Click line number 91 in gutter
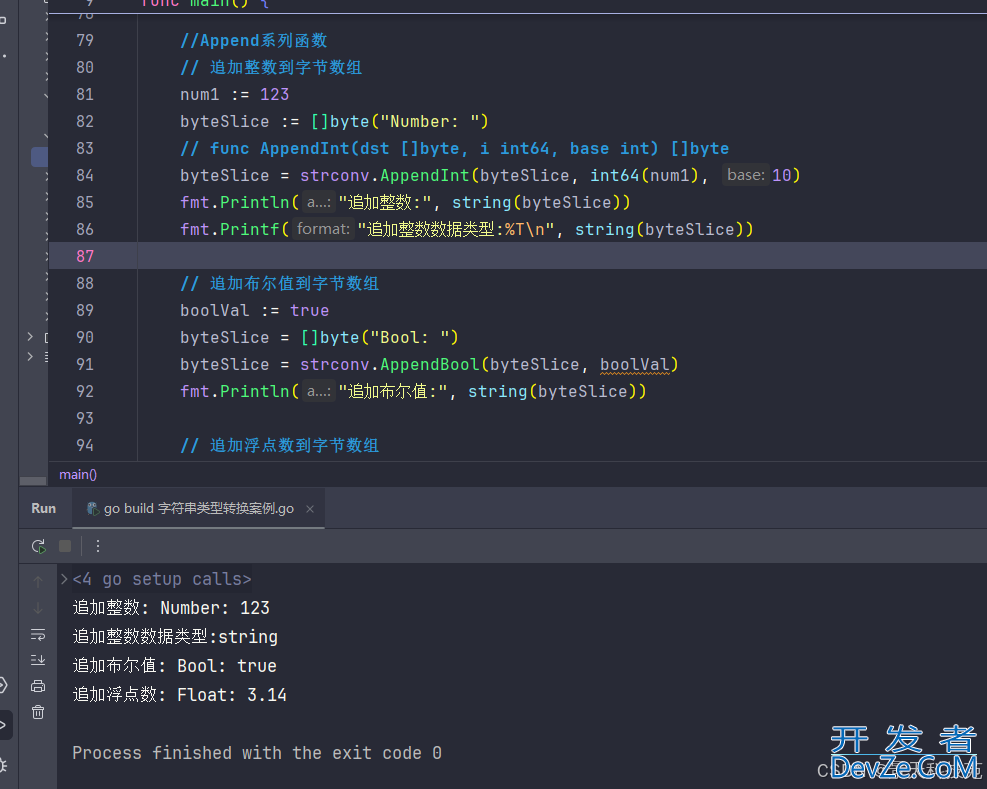987x789 pixels. [85, 365]
